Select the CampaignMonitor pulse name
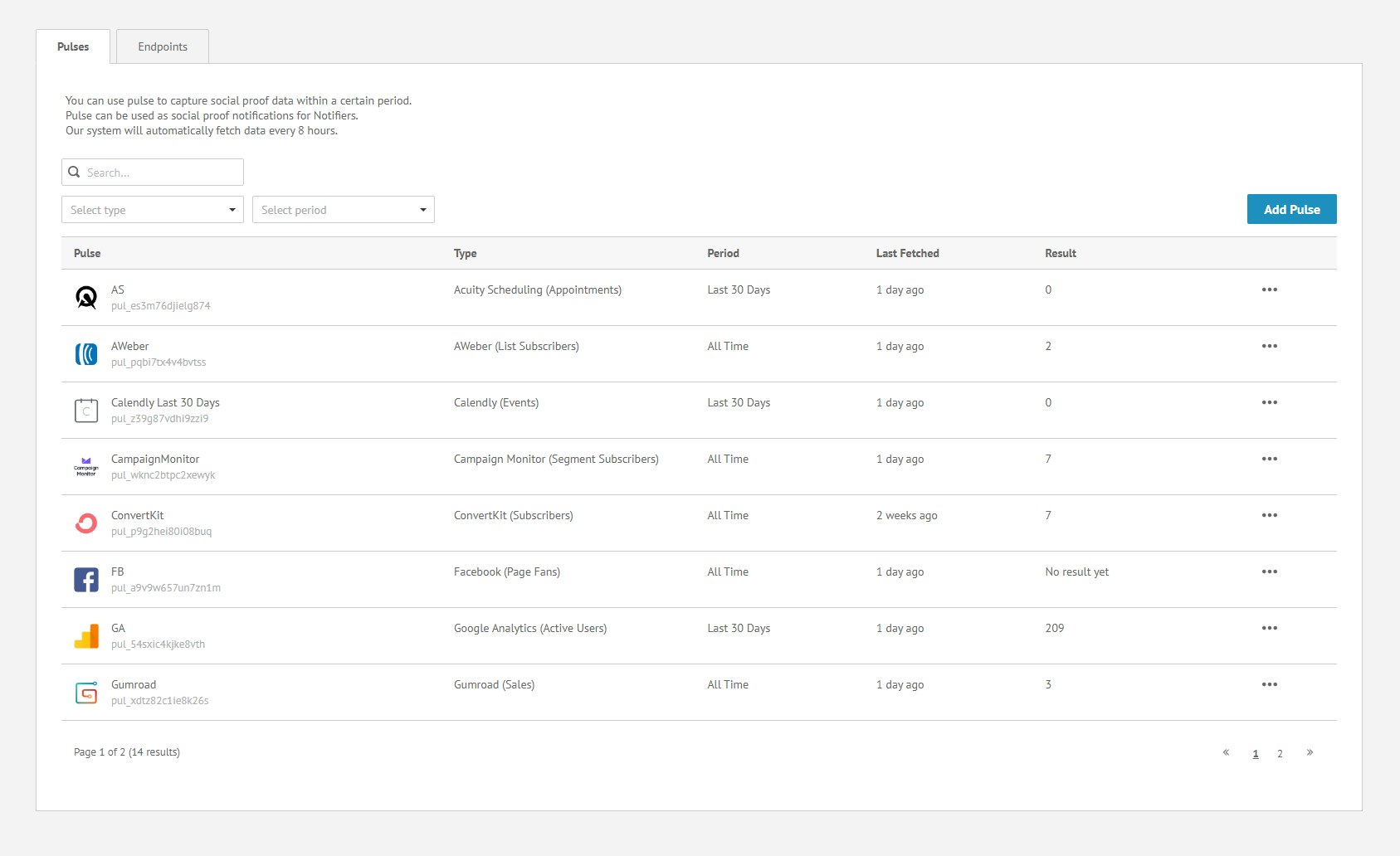This screenshot has height=856, width=1400. [155, 459]
